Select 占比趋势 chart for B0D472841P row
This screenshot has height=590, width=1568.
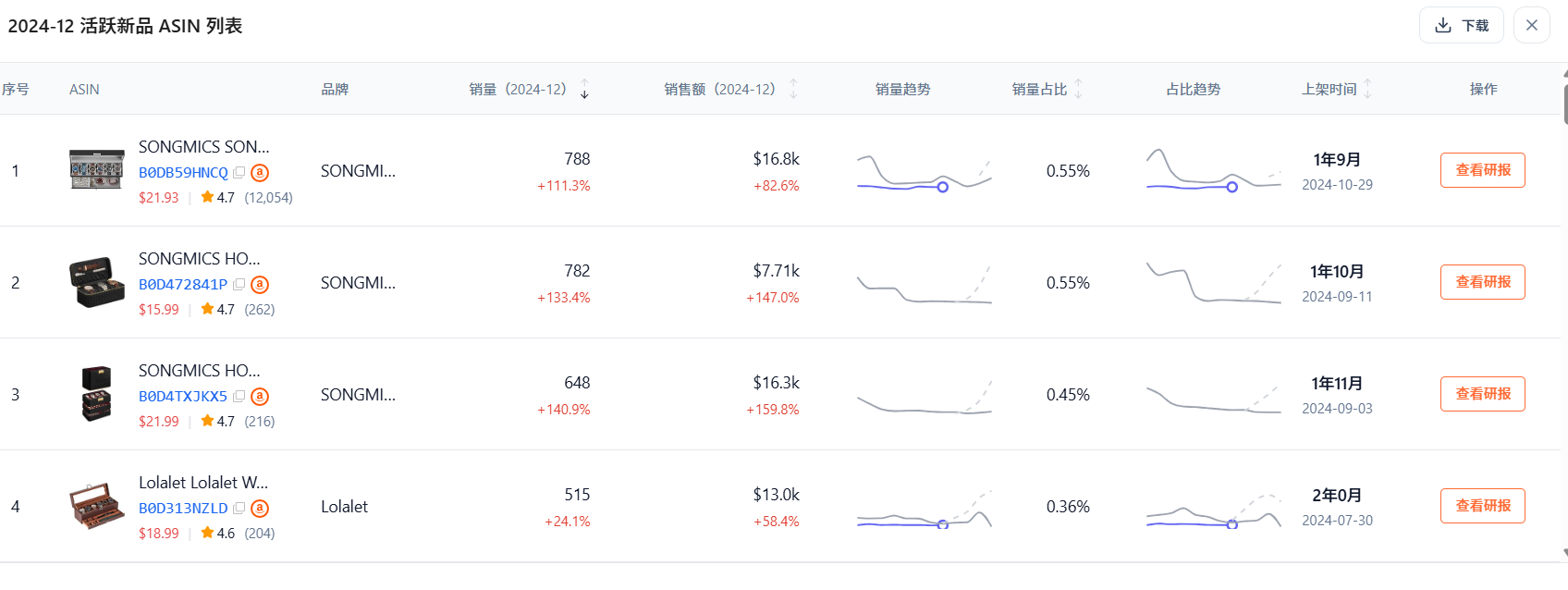[1214, 283]
